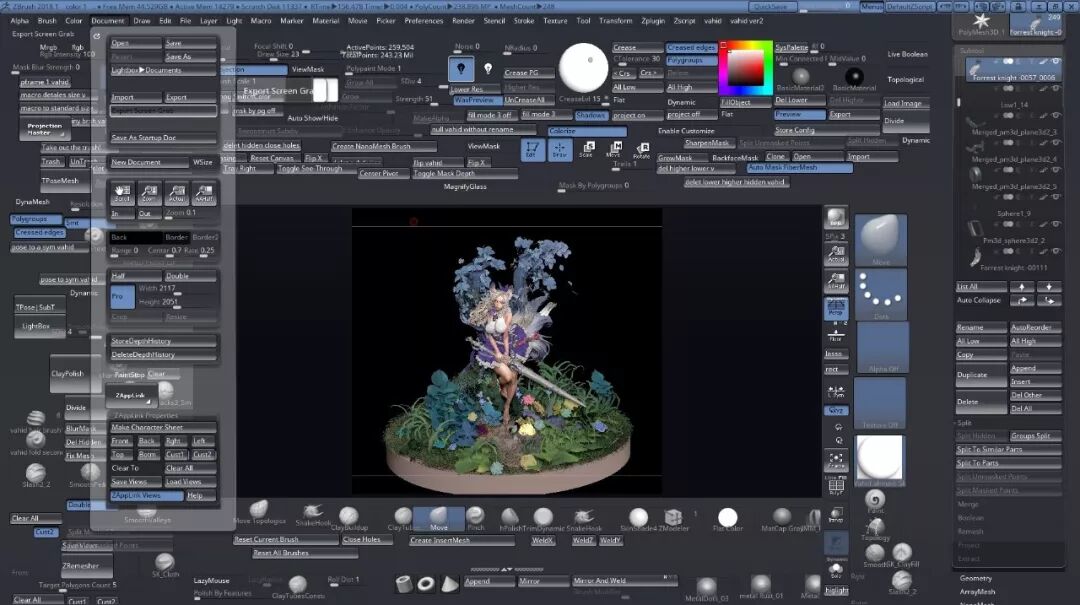The image size is (1080, 605).
Task: Click the Frame icon on right shelf
Action: coord(835,460)
